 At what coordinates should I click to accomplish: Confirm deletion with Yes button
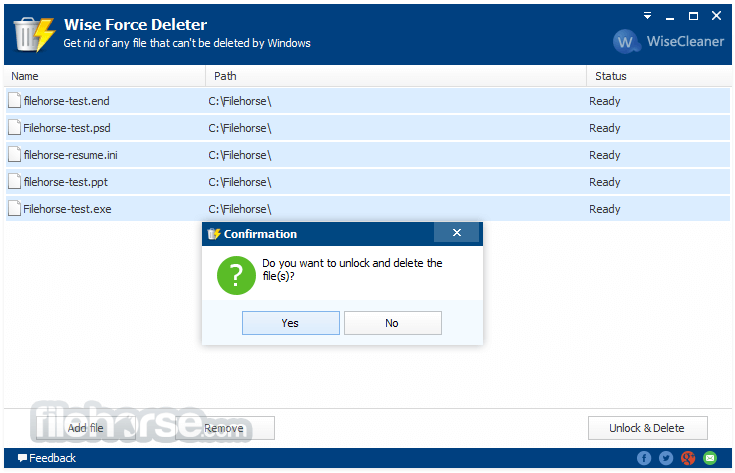pos(291,323)
